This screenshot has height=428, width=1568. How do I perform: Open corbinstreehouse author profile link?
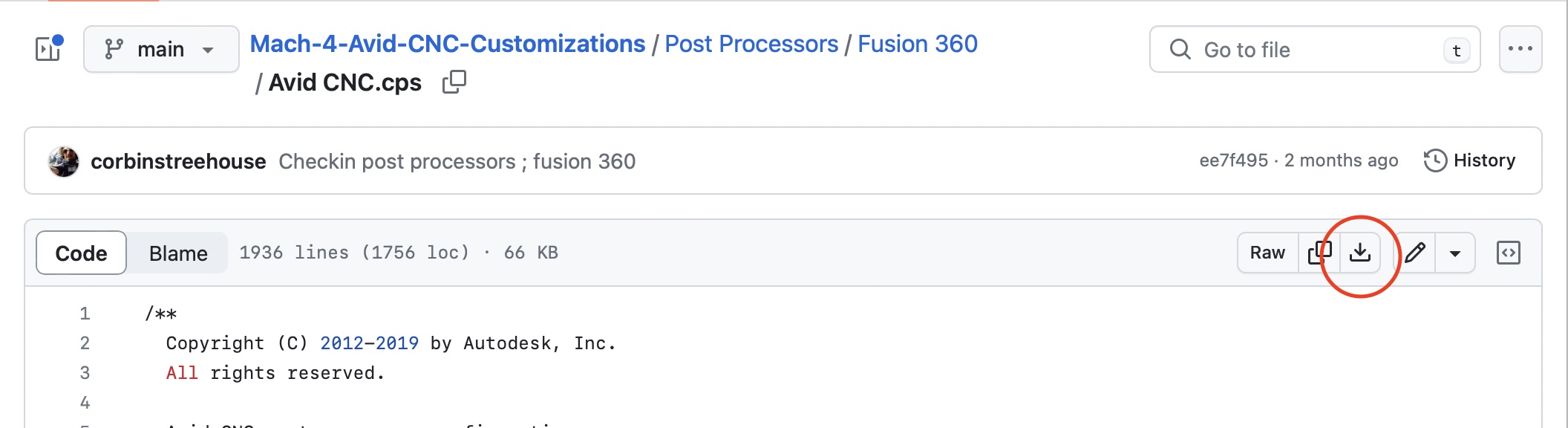pyautogui.click(x=178, y=161)
